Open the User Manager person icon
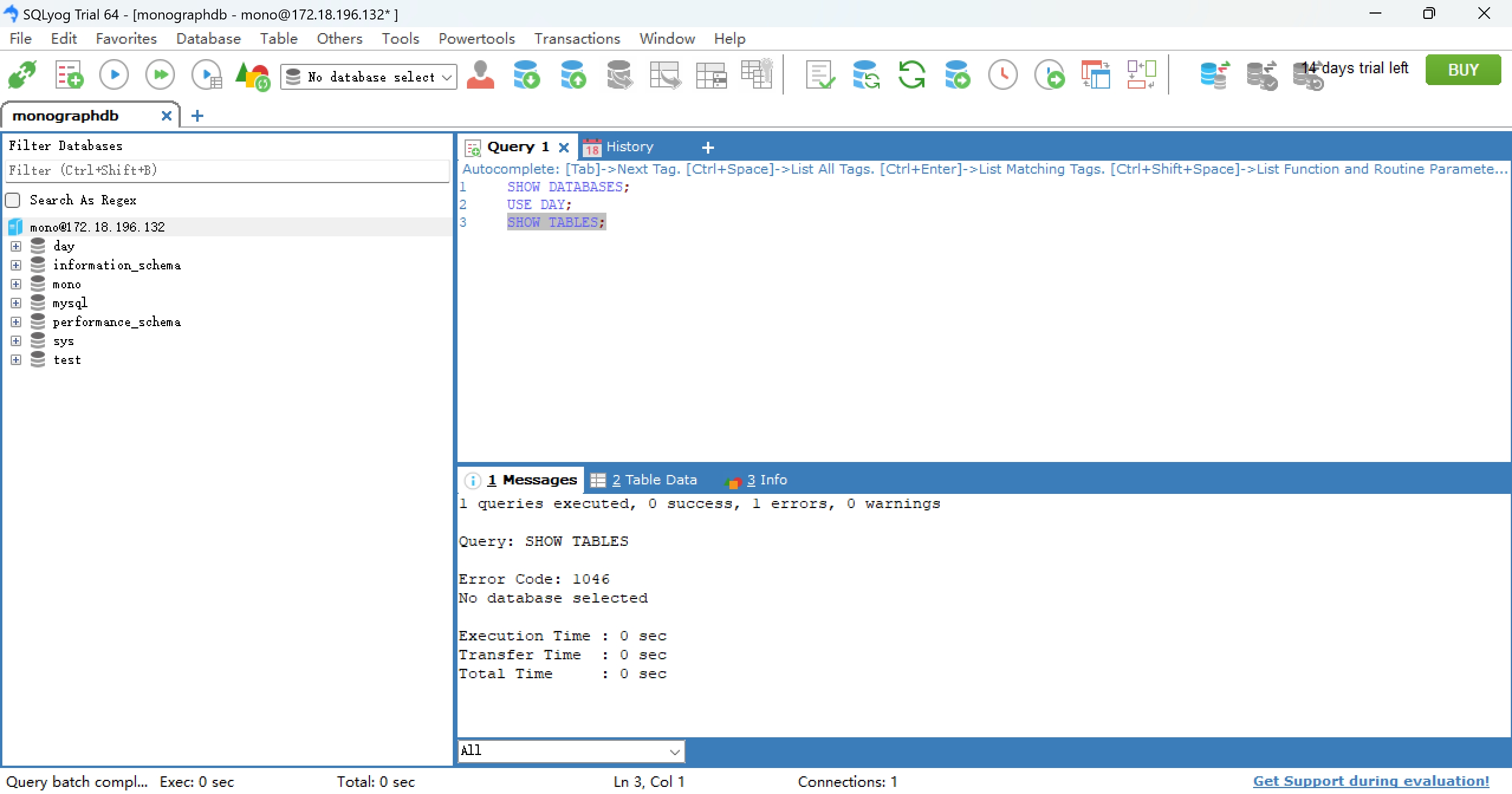 [x=480, y=75]
